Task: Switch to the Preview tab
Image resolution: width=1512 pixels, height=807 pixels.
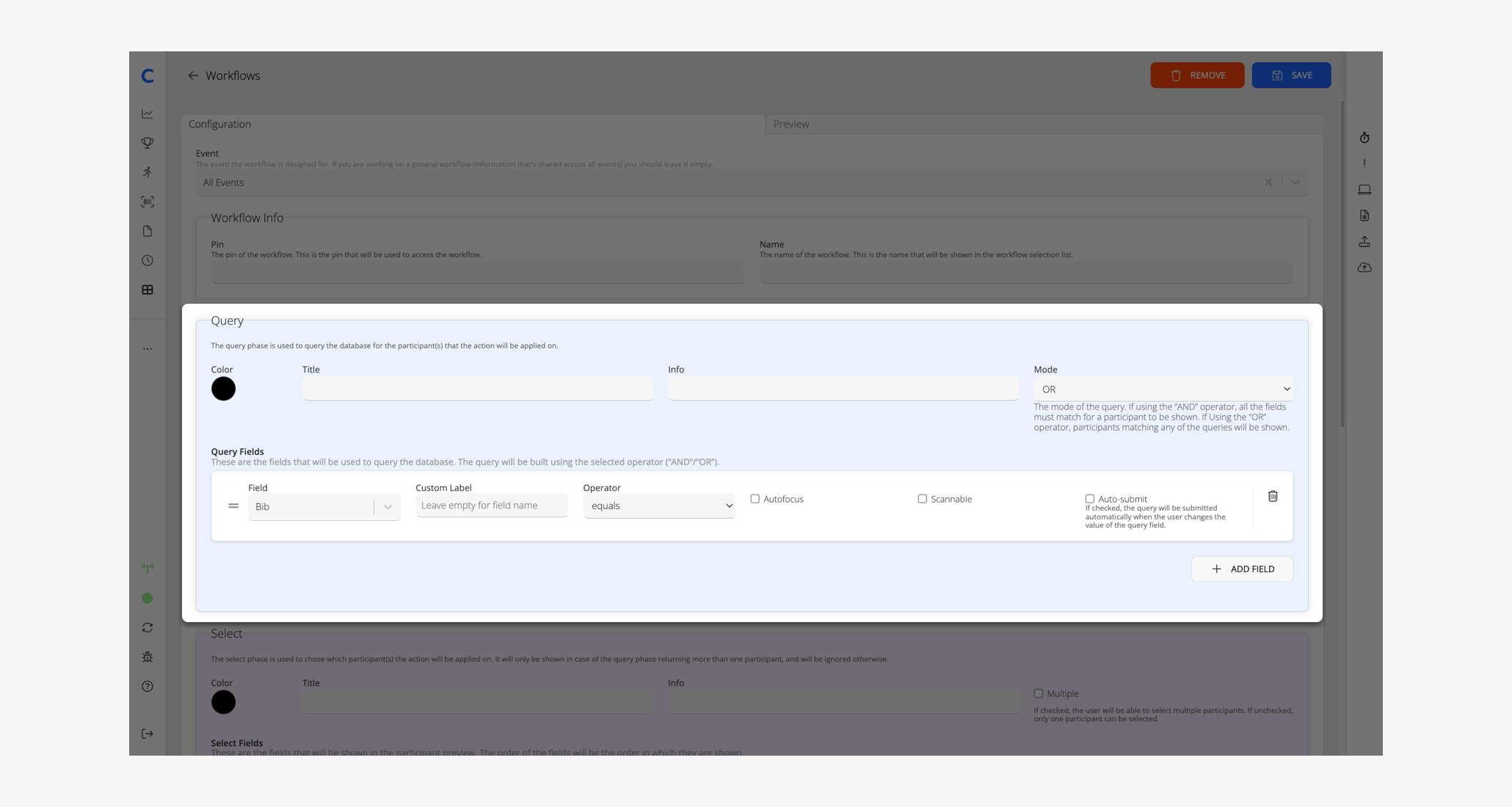Action: [1044, 124]
